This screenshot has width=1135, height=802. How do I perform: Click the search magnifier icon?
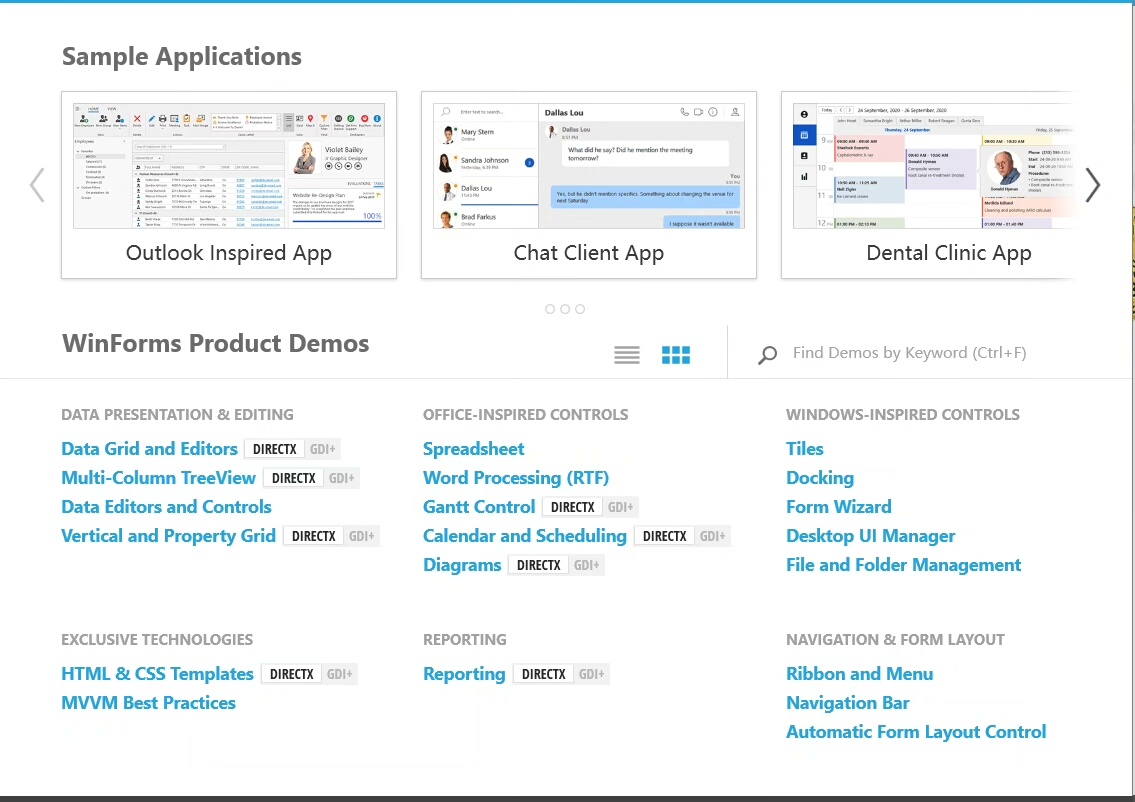(767, 355)
